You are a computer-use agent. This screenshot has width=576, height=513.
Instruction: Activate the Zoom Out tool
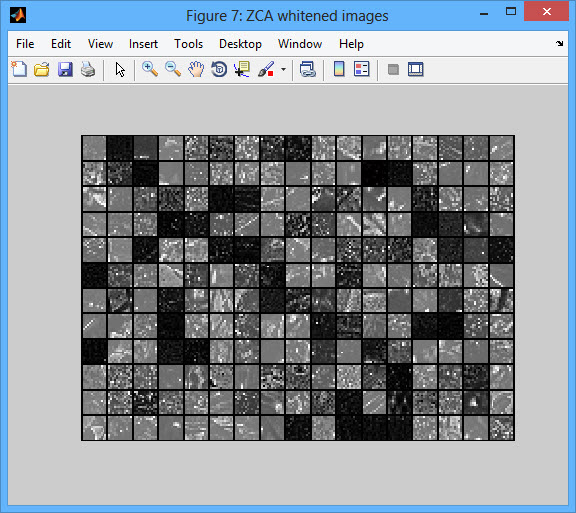pyautogui.click(x=173, y=69)
